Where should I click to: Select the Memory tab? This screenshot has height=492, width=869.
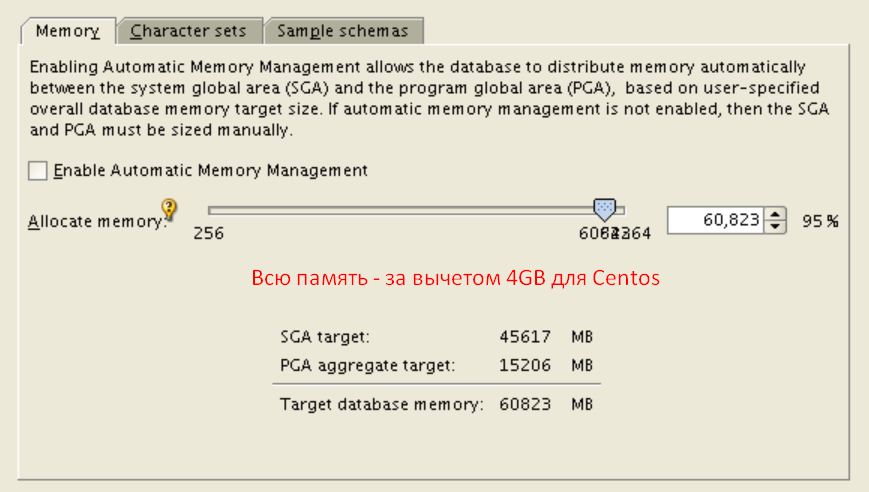click(x=67, y=31)
